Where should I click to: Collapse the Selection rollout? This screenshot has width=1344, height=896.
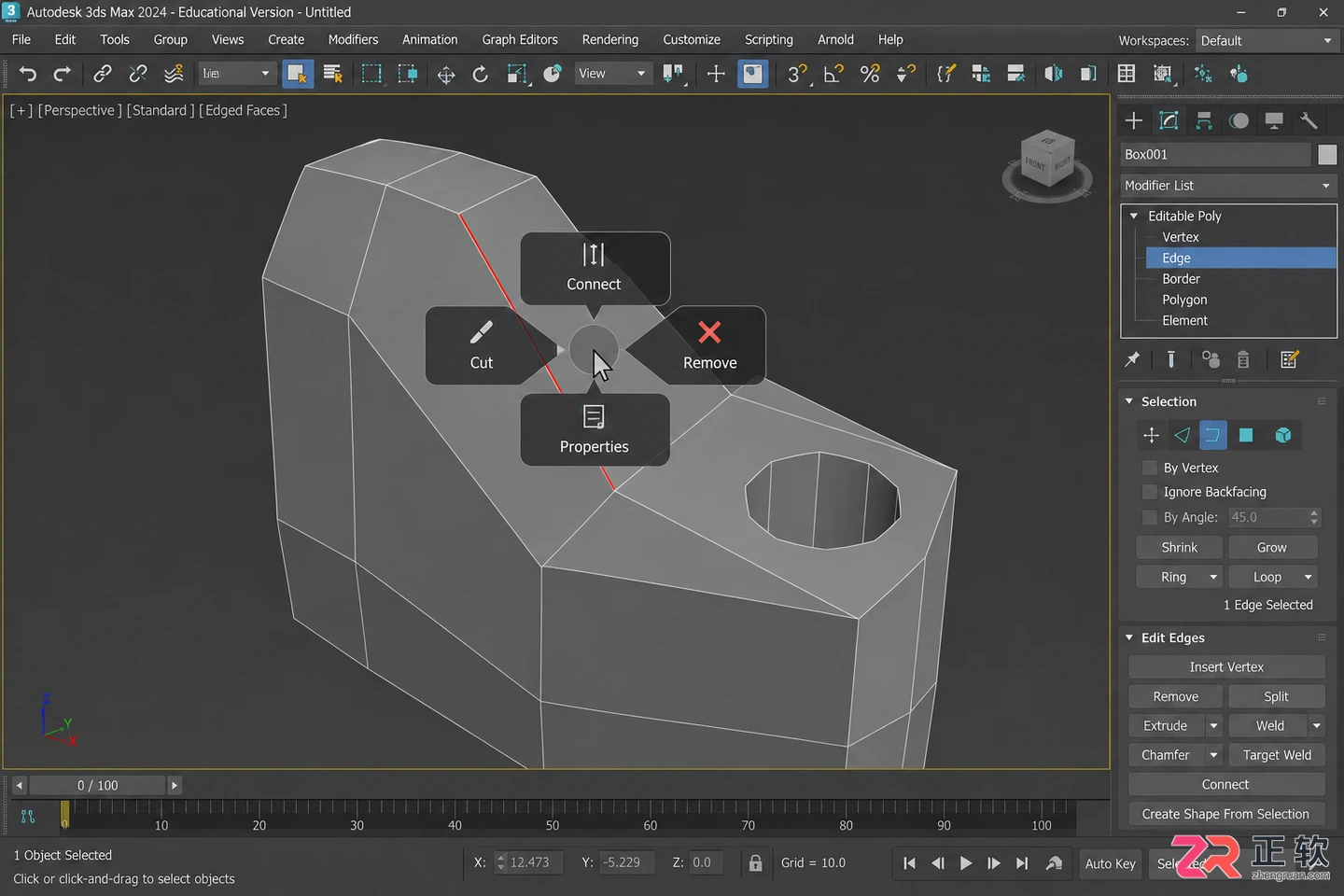[1129, 401]
